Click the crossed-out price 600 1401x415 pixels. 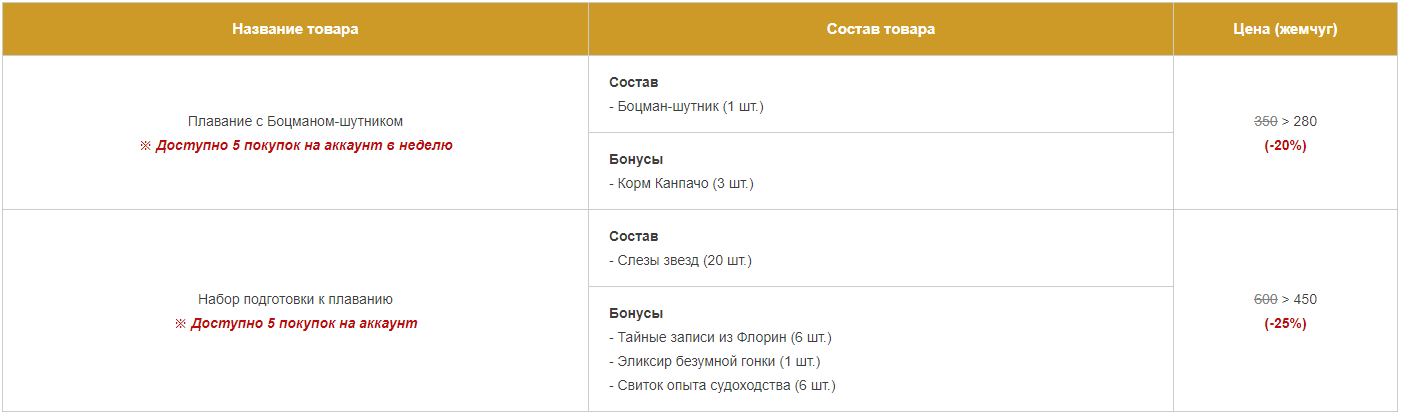[1265, 299]
